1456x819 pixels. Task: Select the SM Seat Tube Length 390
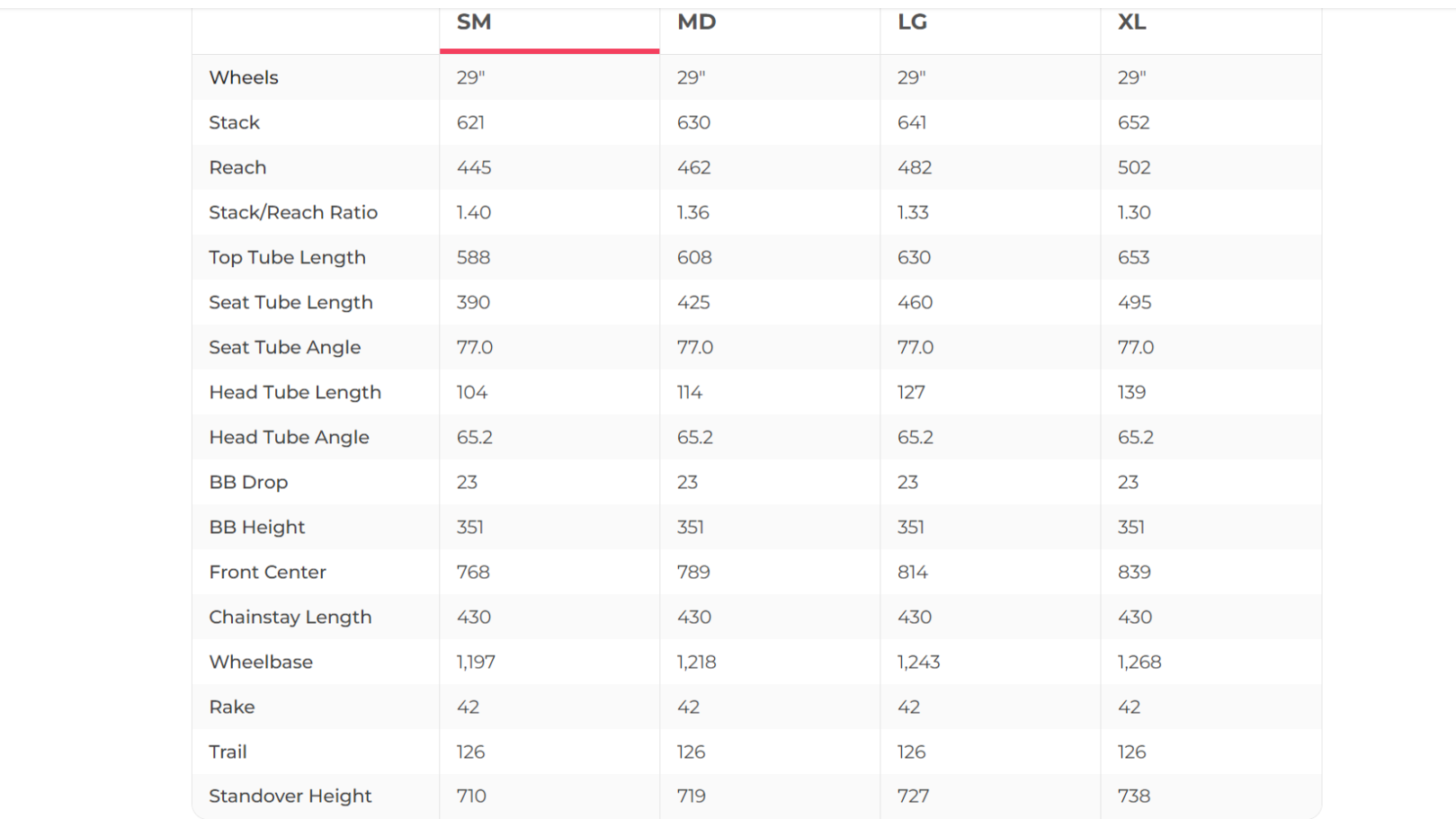(x=473, y=302)
